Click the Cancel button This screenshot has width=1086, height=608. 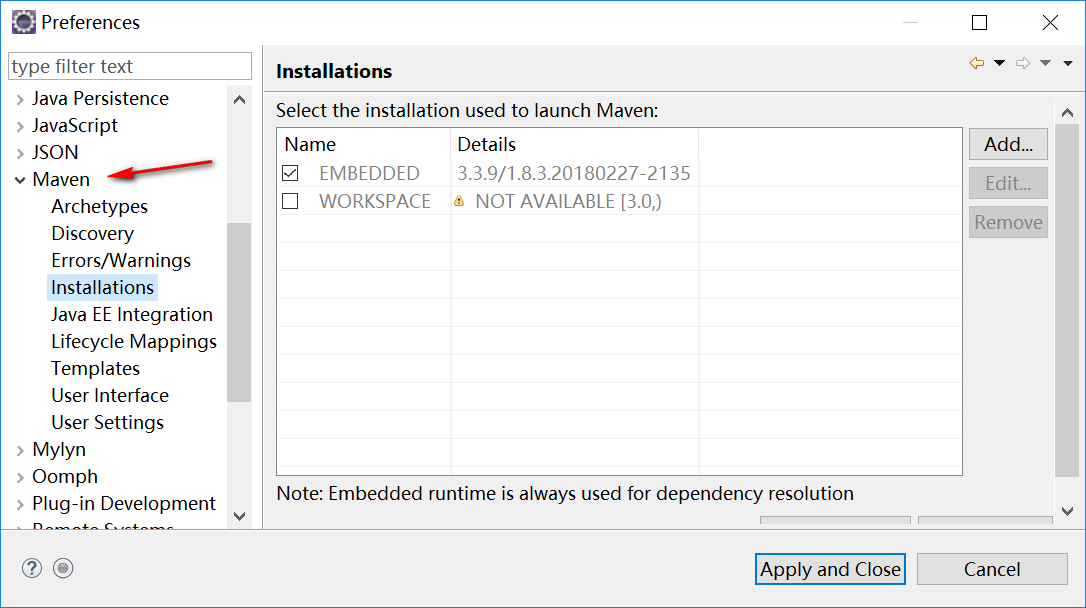point(992,569)
